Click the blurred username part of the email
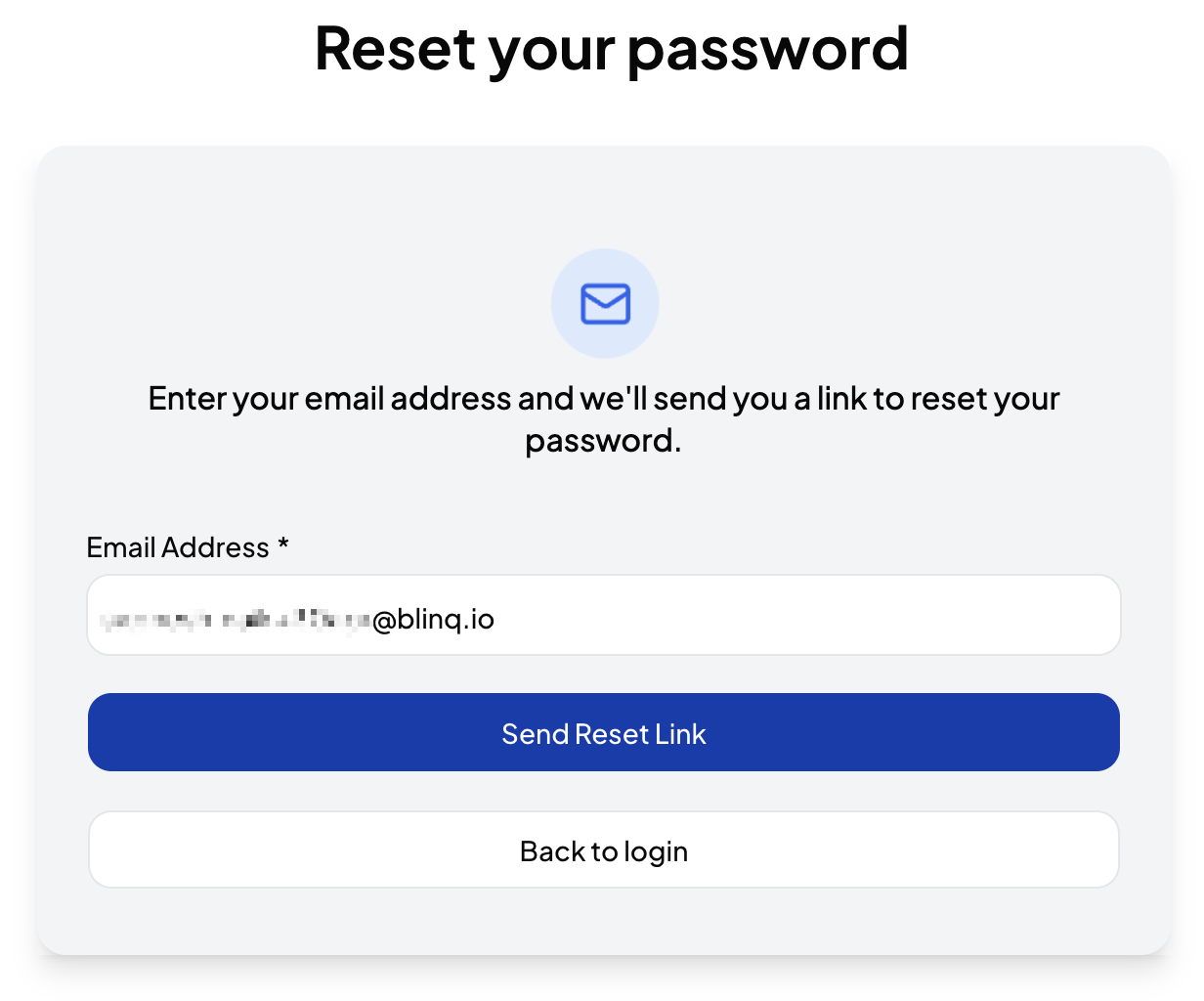1204x1001 pixels. pos(235,620)
